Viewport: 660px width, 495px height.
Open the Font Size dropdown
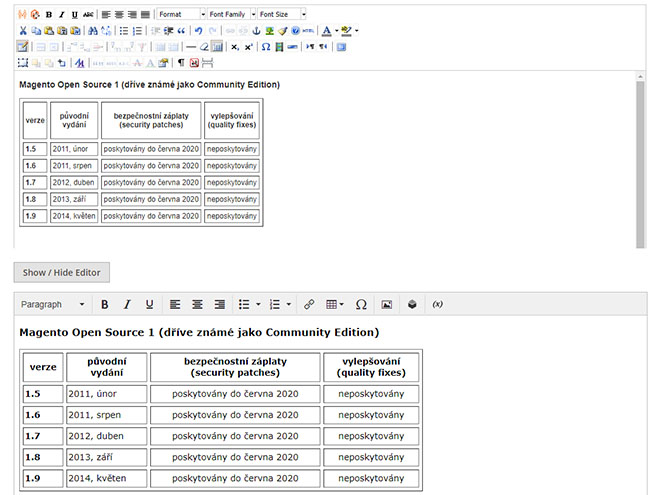tap(282, 14)
